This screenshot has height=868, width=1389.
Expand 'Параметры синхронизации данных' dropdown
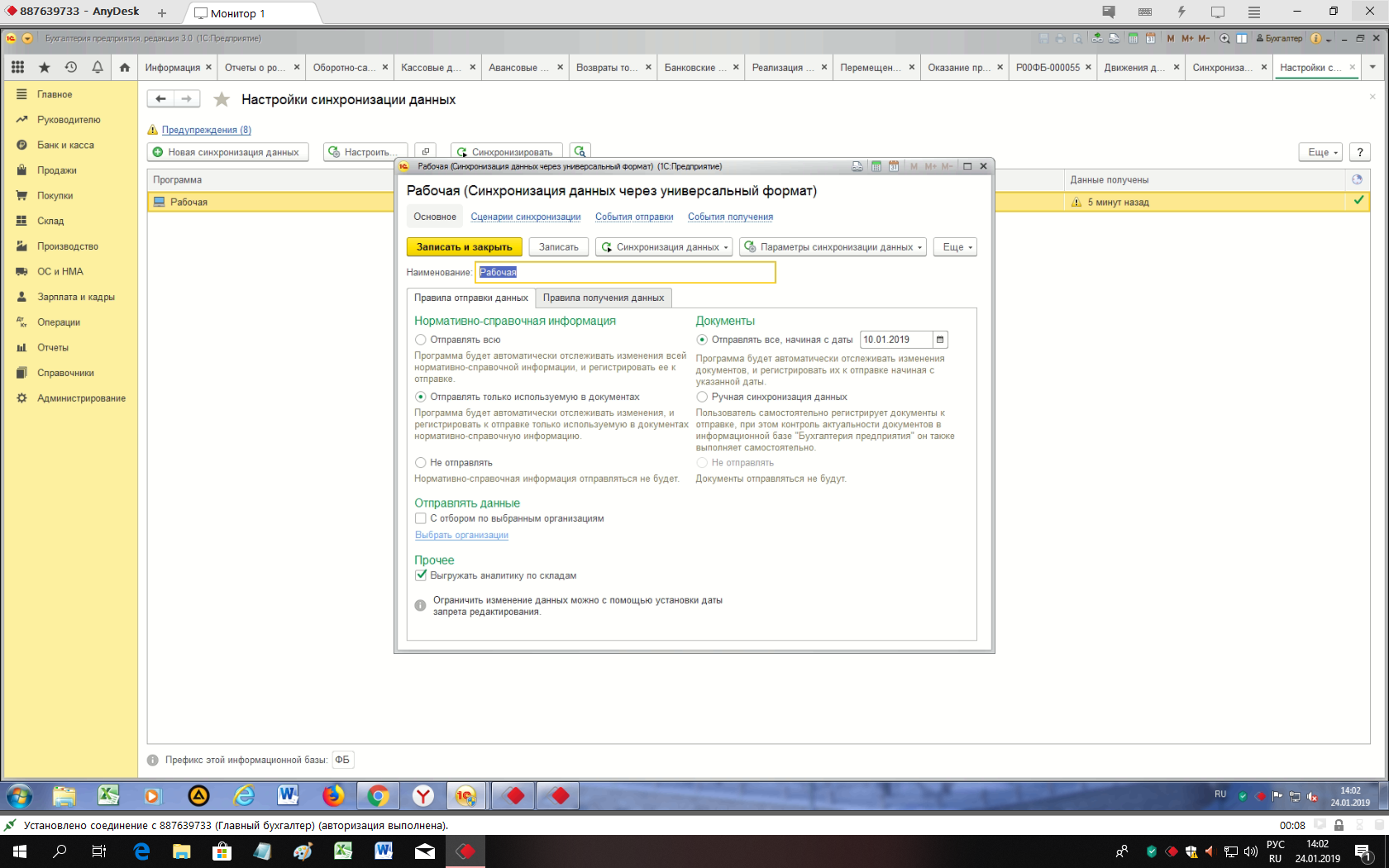tap(833, 247)
